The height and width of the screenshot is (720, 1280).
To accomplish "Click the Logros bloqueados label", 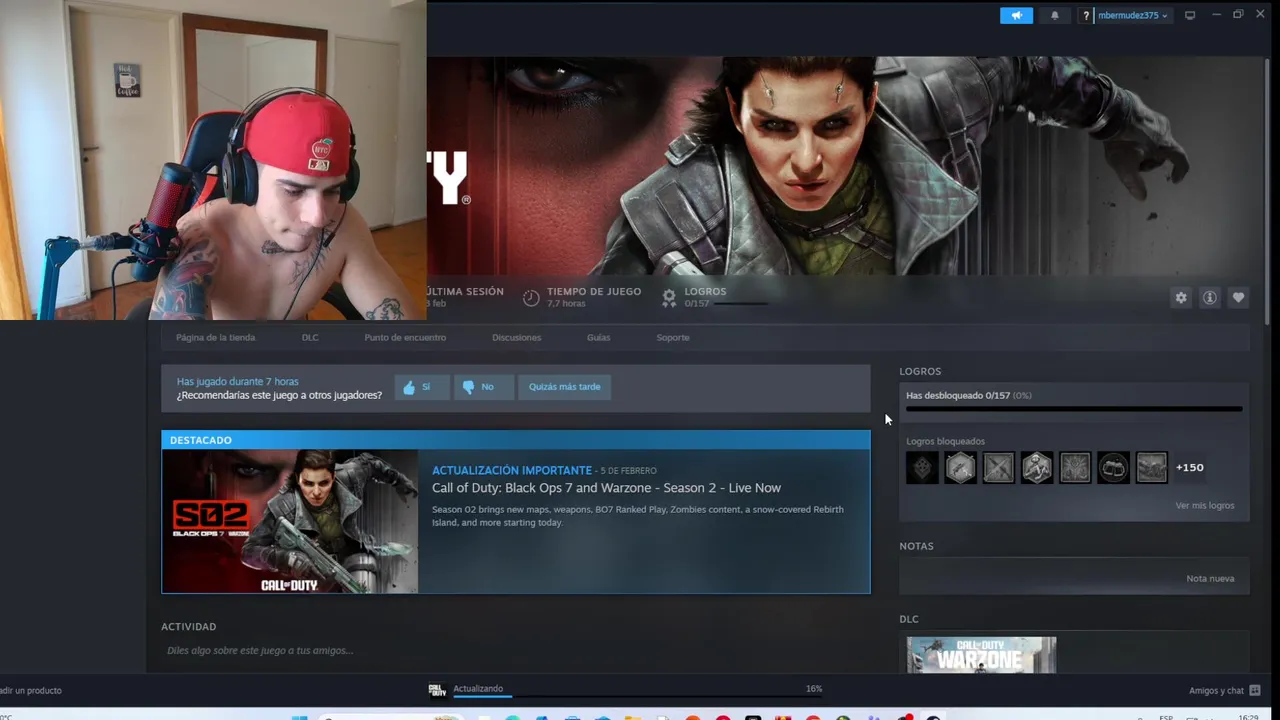I will [x=945, y=441].
